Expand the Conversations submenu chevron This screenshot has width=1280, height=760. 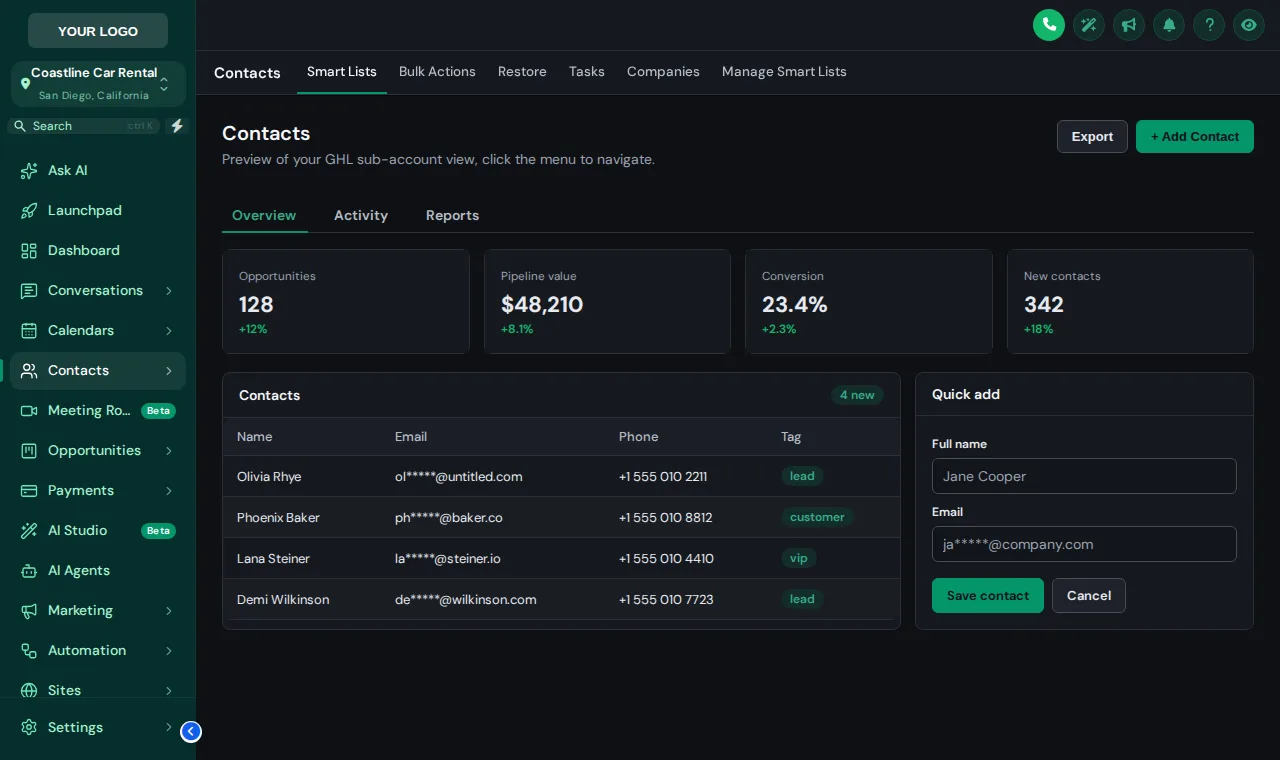tap(169, 291)
